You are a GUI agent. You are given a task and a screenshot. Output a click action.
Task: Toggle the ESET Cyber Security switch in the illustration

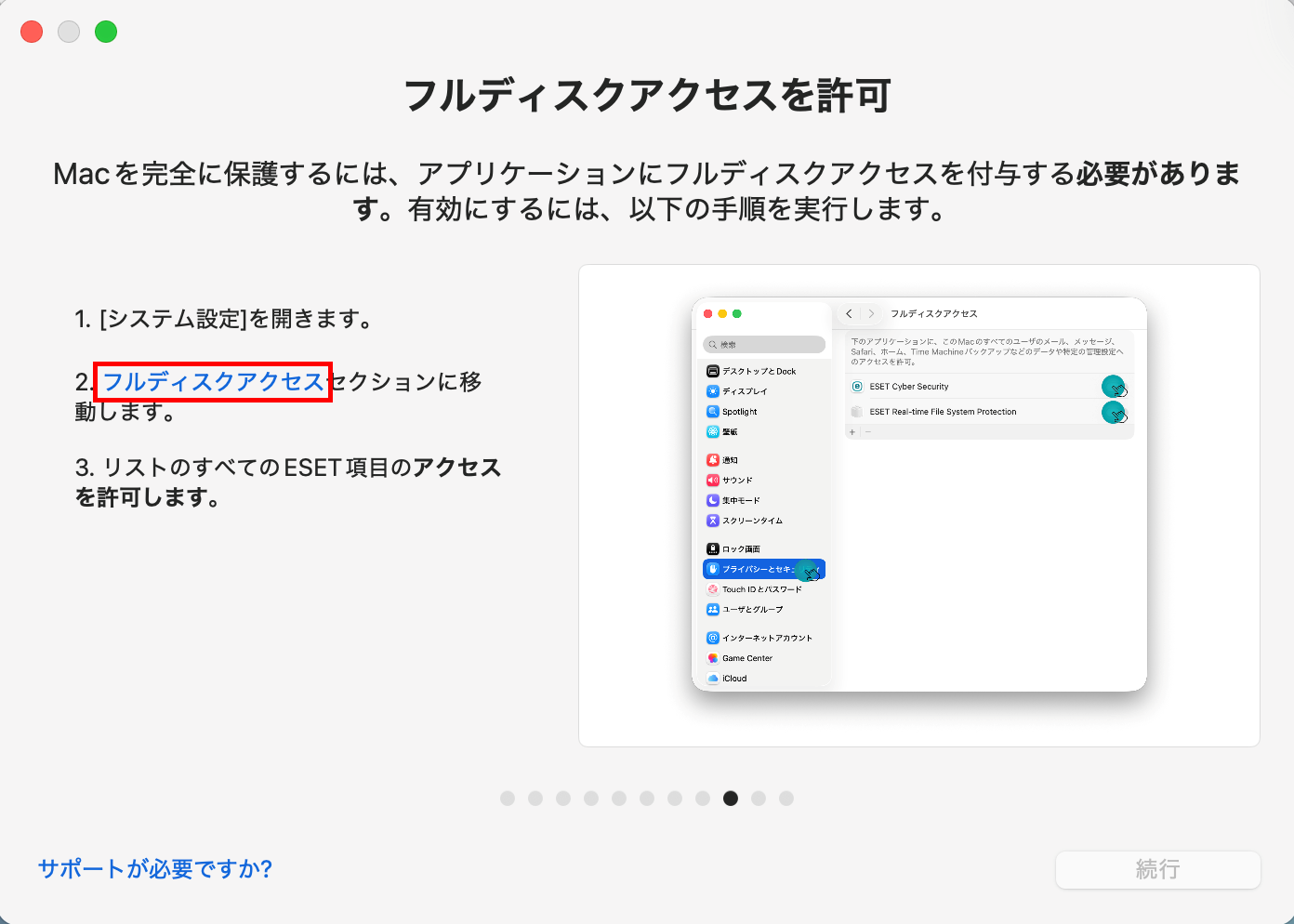coord(1114,387)
